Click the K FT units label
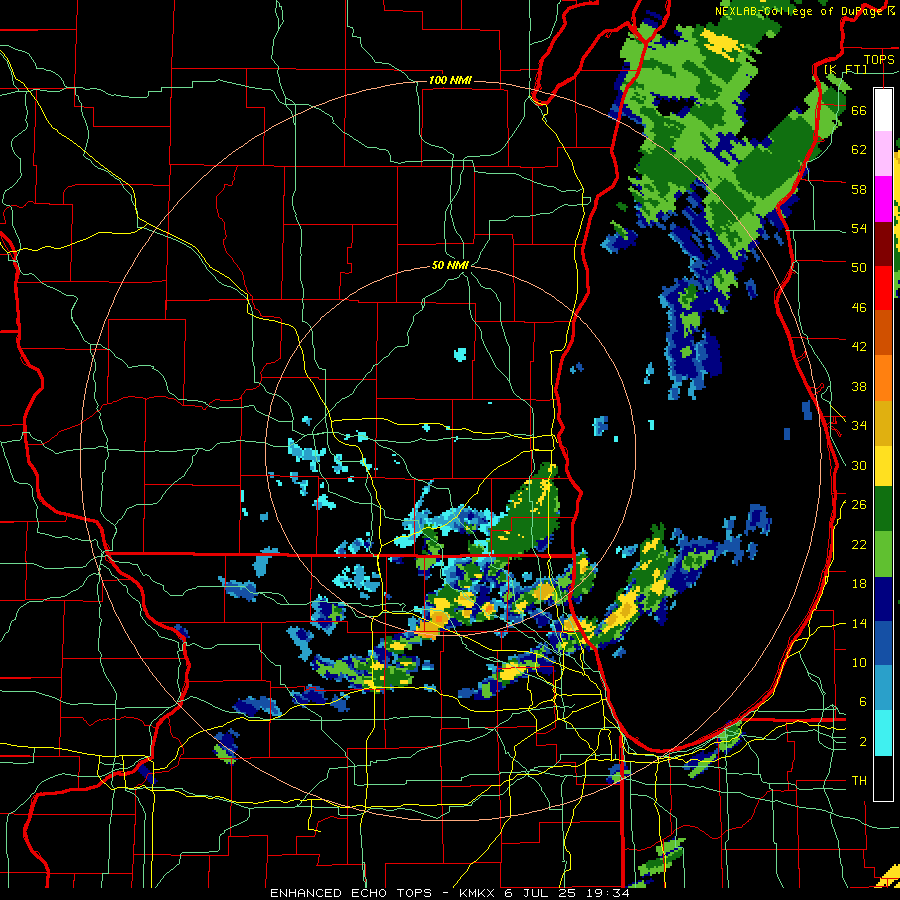 pyautogui.click(x=845, y=69)
